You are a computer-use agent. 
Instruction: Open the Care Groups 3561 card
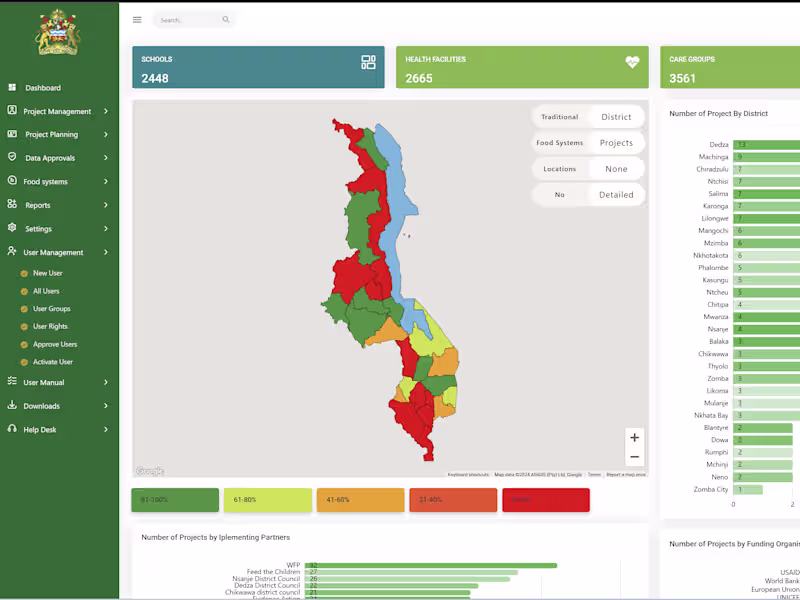730,67
